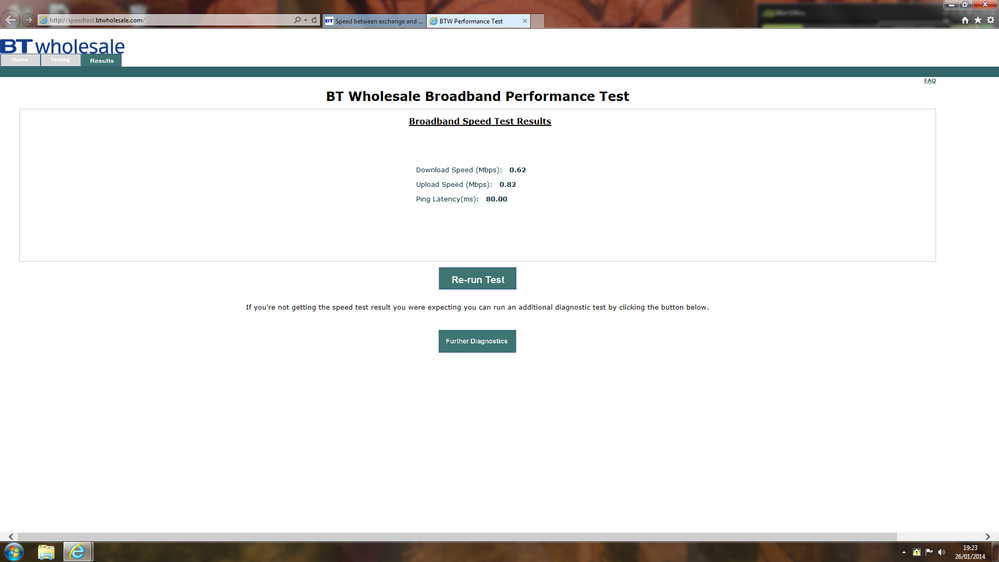999x562 pixels.
Task: Open Windows Explorer from the taskbar
Action: tap(46, 552)
